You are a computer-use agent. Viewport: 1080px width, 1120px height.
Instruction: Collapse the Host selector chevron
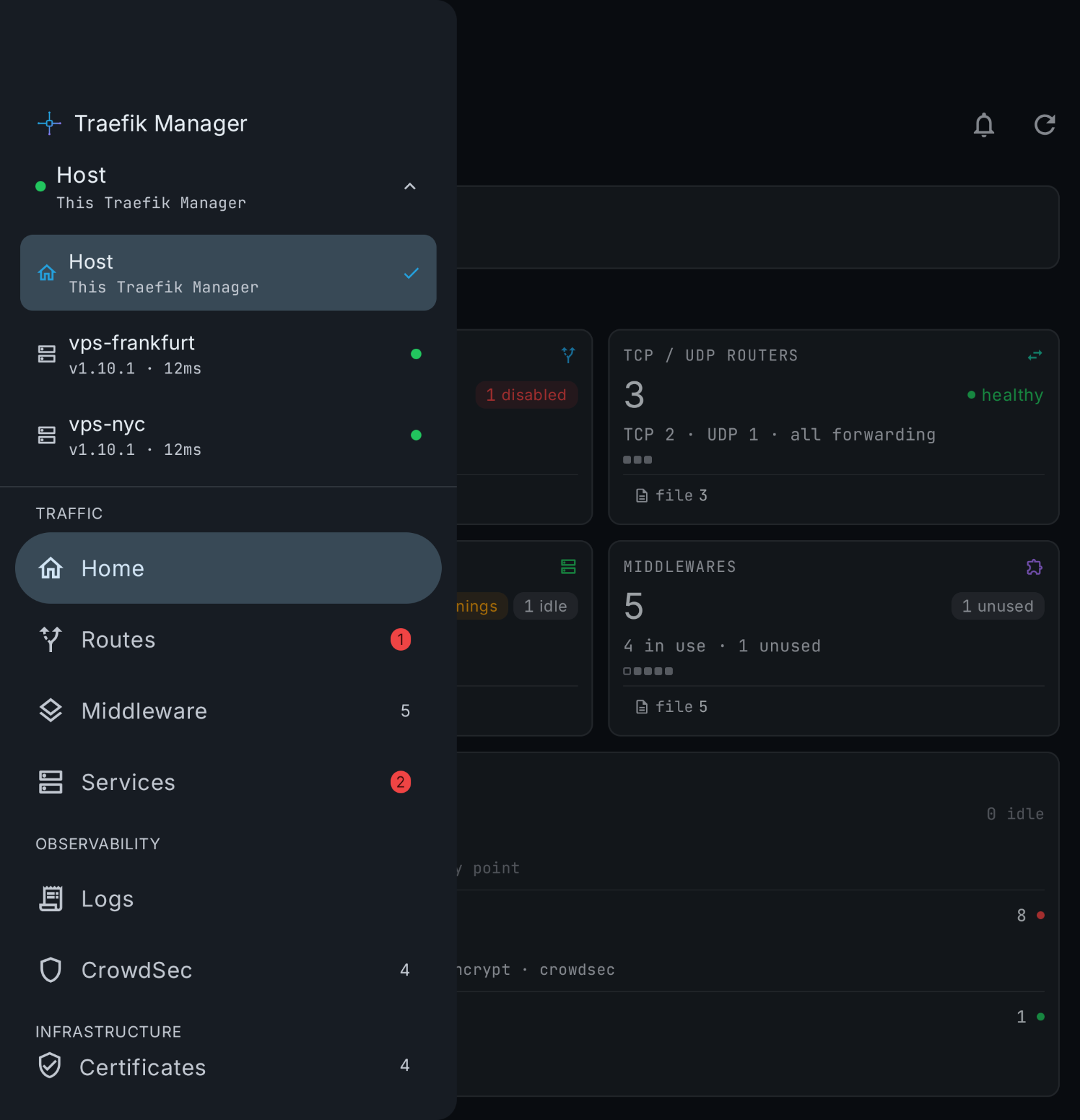tap(410, 187)
